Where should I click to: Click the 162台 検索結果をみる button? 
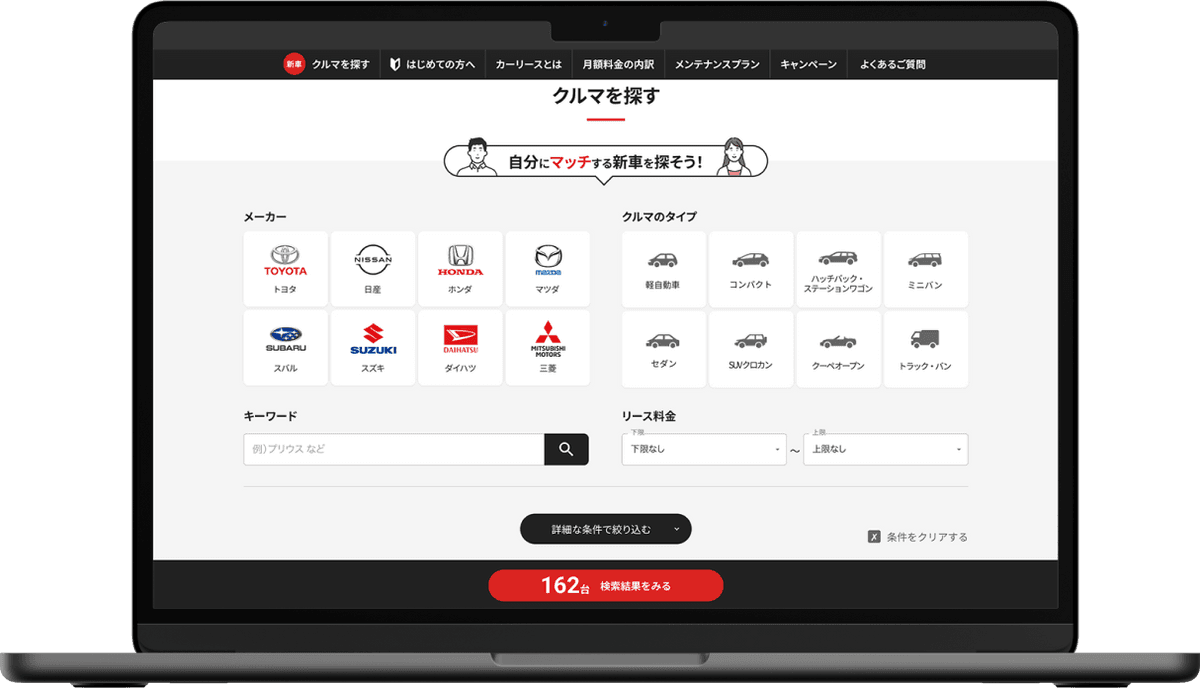(606, 586)
